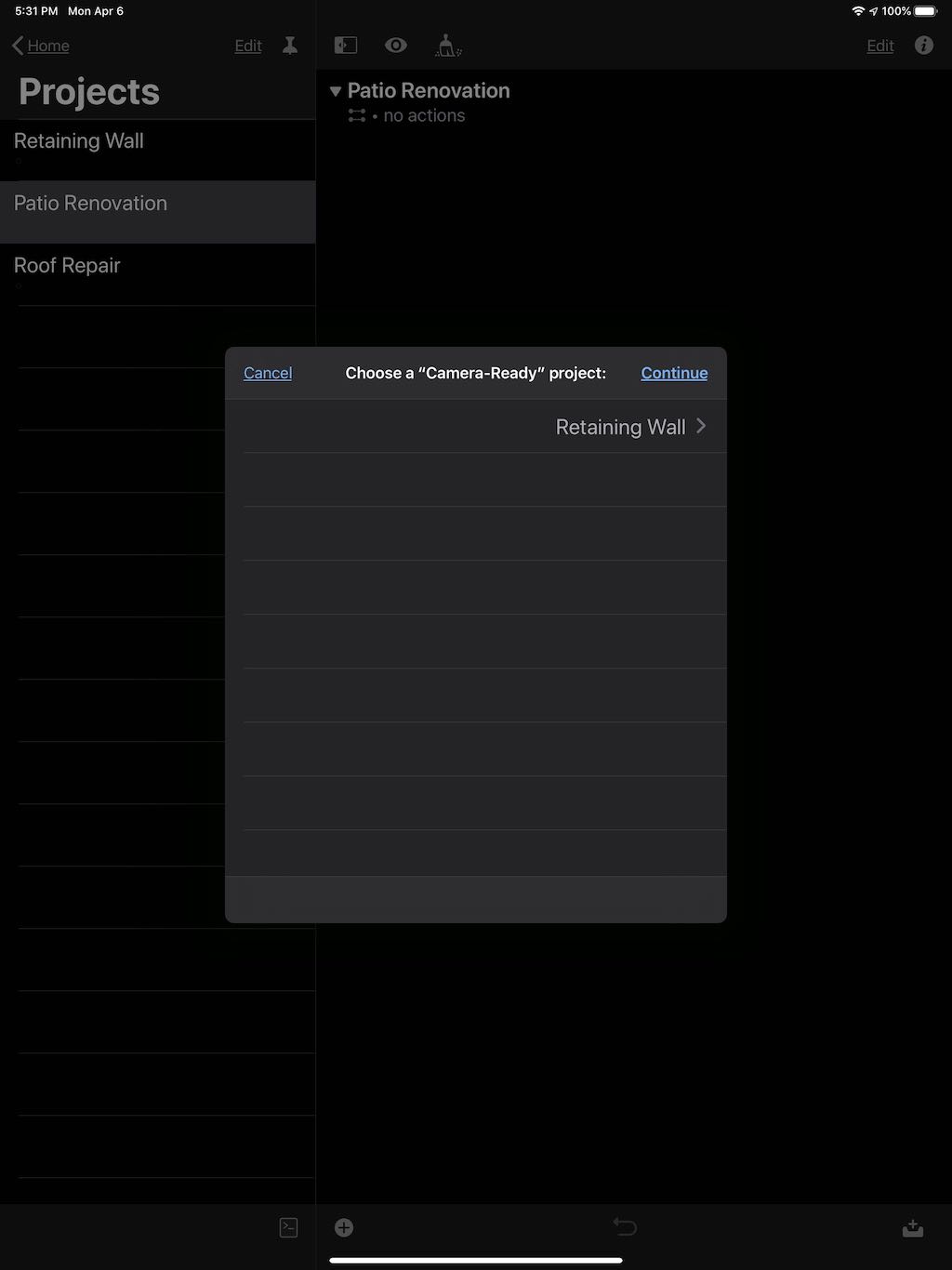Click the Home back chevron

point(18,46)
